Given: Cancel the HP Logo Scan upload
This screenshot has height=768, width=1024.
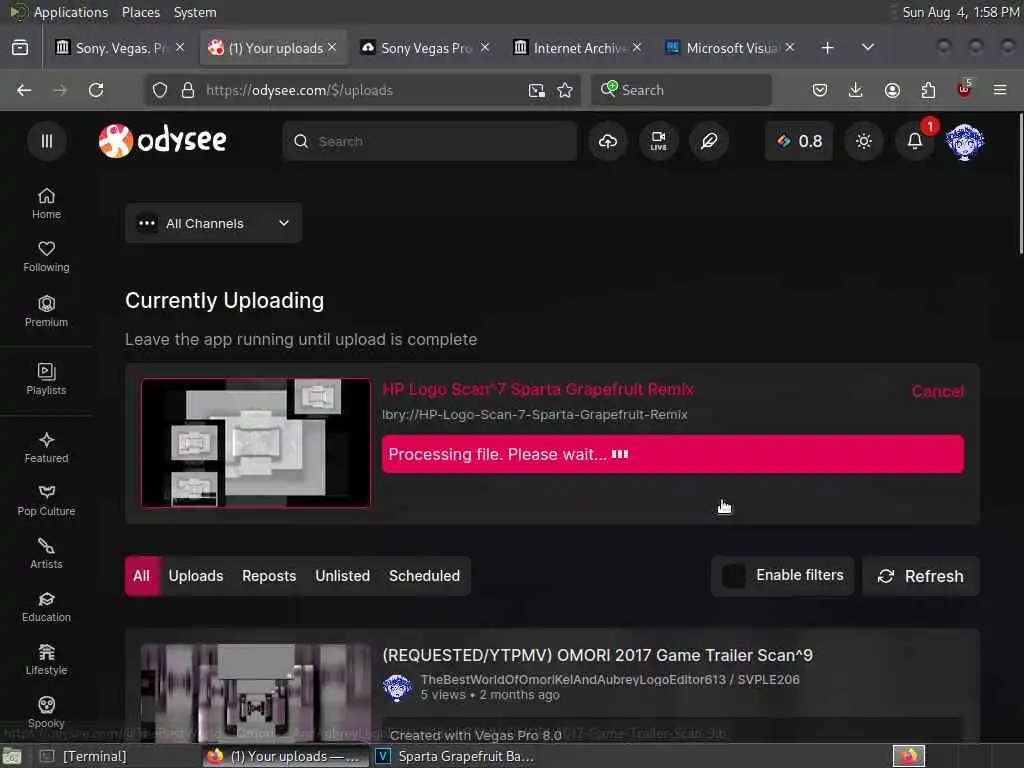Looking at the screenshot, I should coord(937,391).
